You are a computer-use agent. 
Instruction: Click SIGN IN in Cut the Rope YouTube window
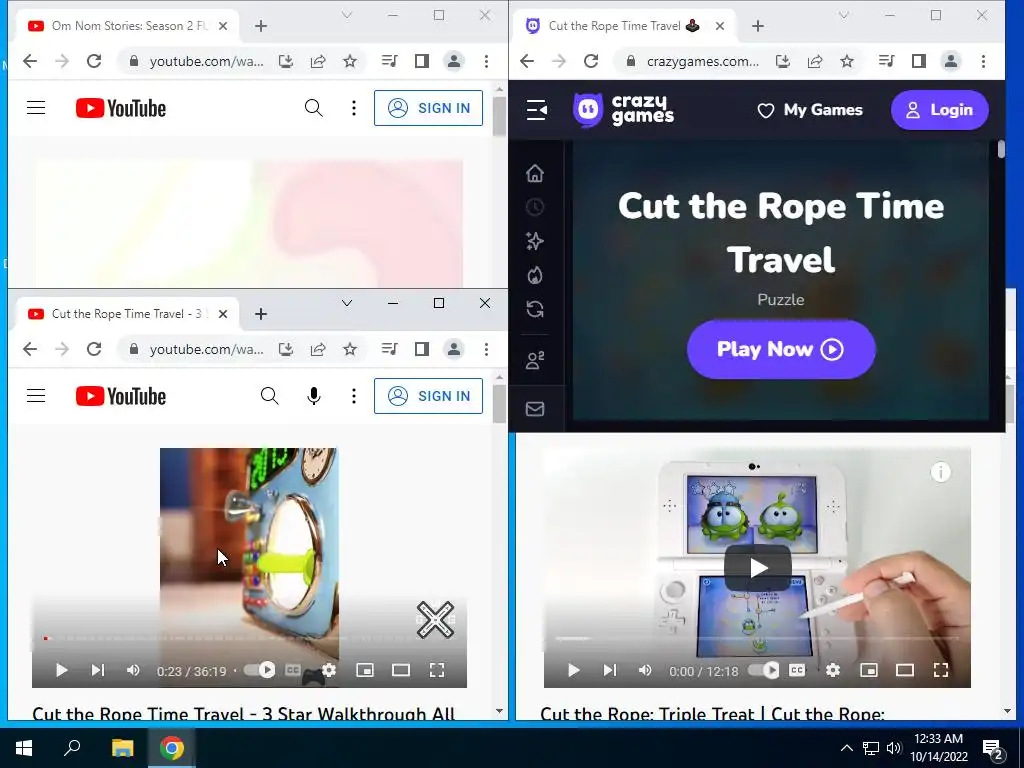pos(428,396)
